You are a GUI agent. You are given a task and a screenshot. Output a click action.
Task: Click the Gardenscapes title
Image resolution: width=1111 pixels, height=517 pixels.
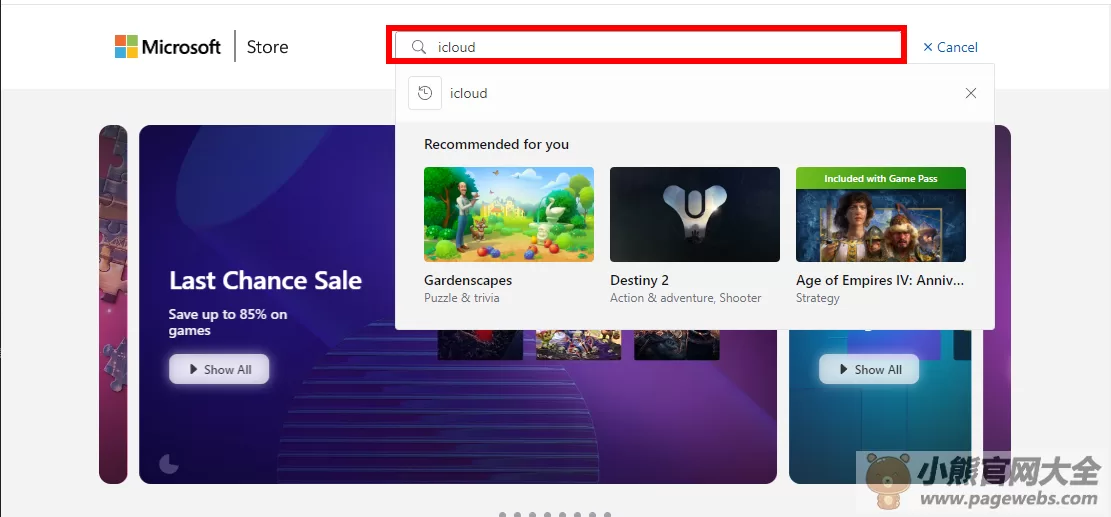click(468, 280)
